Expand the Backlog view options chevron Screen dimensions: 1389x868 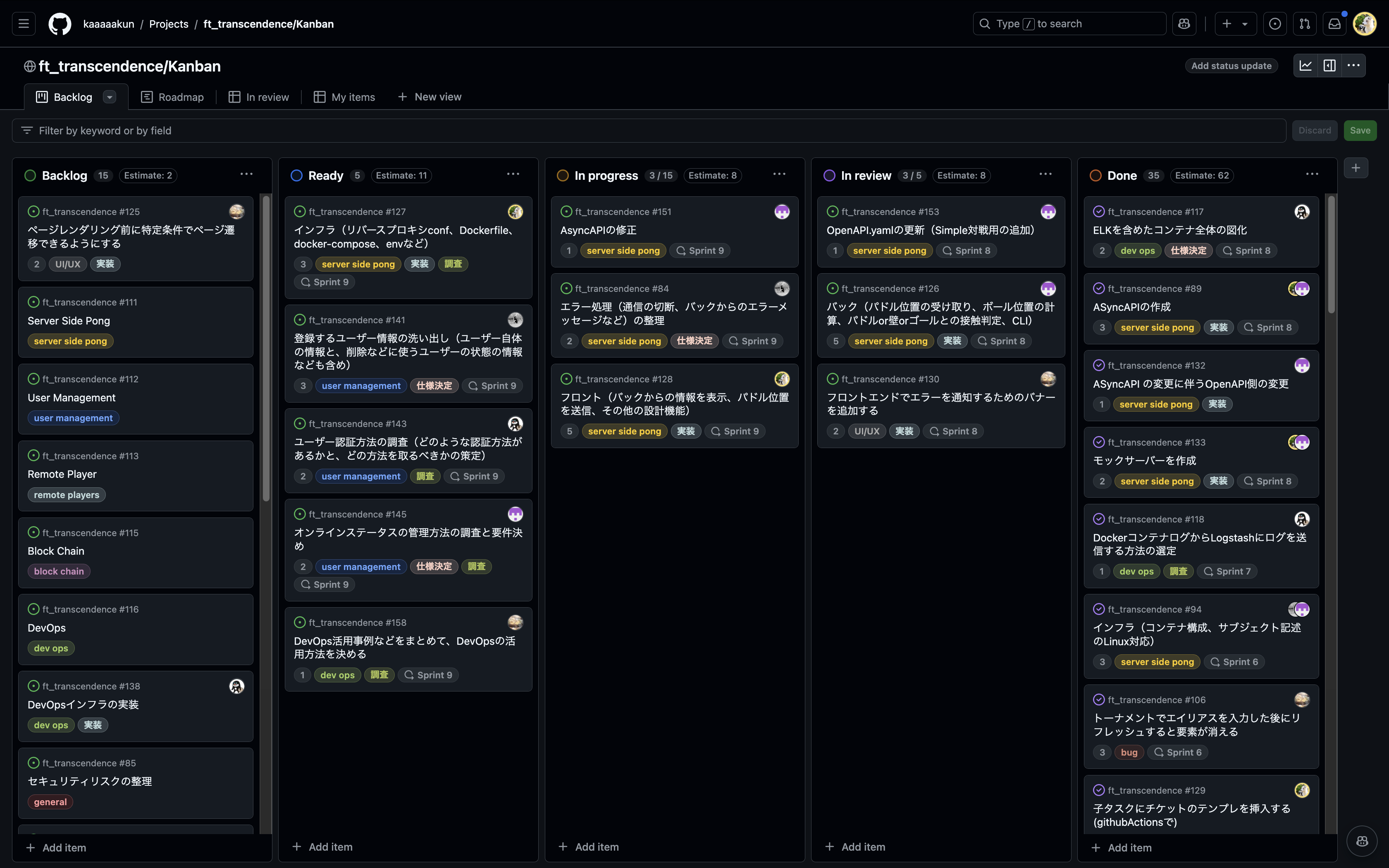[x=109, y=96]
